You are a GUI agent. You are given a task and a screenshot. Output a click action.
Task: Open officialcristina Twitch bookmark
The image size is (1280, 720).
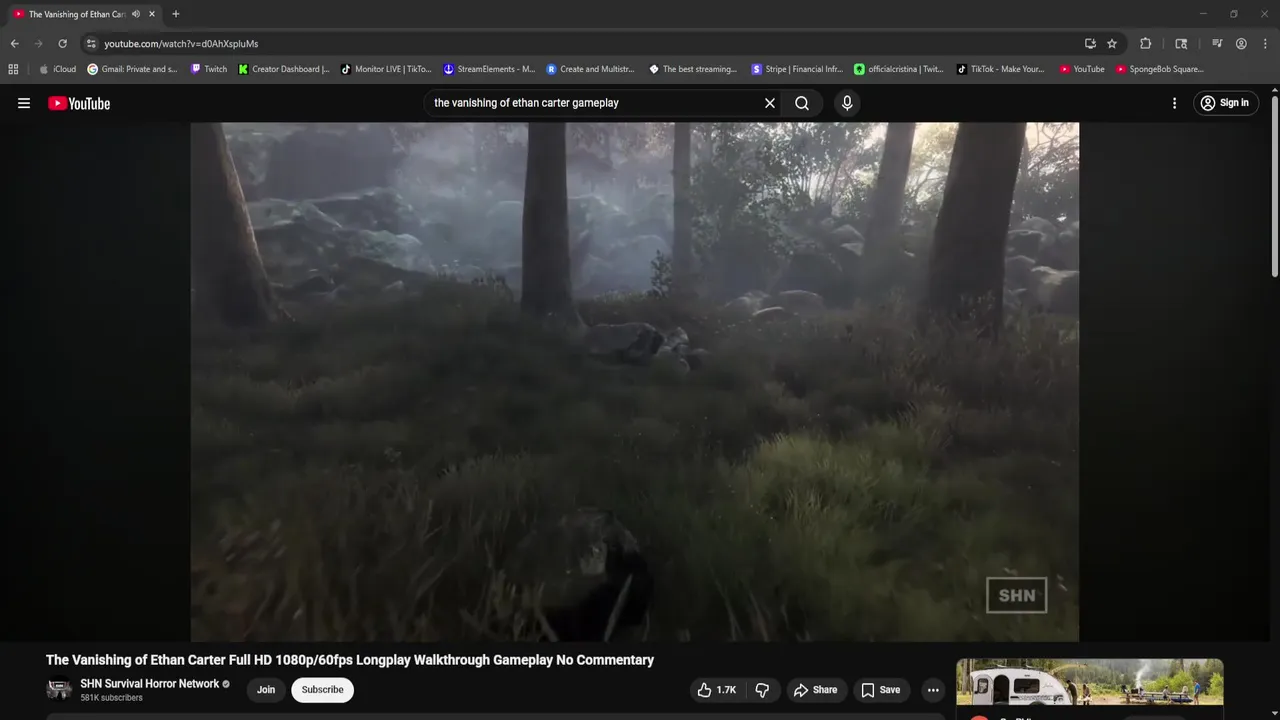tap(898, 69)
